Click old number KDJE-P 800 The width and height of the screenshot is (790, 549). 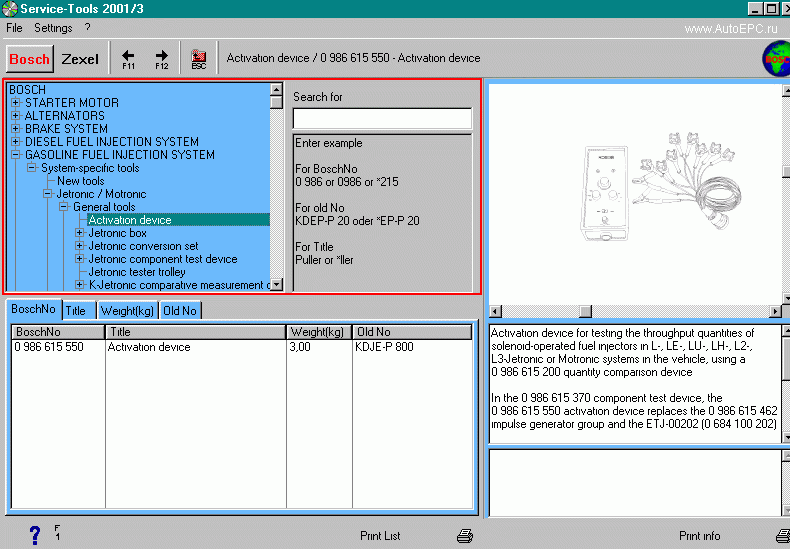pos(384,347)
